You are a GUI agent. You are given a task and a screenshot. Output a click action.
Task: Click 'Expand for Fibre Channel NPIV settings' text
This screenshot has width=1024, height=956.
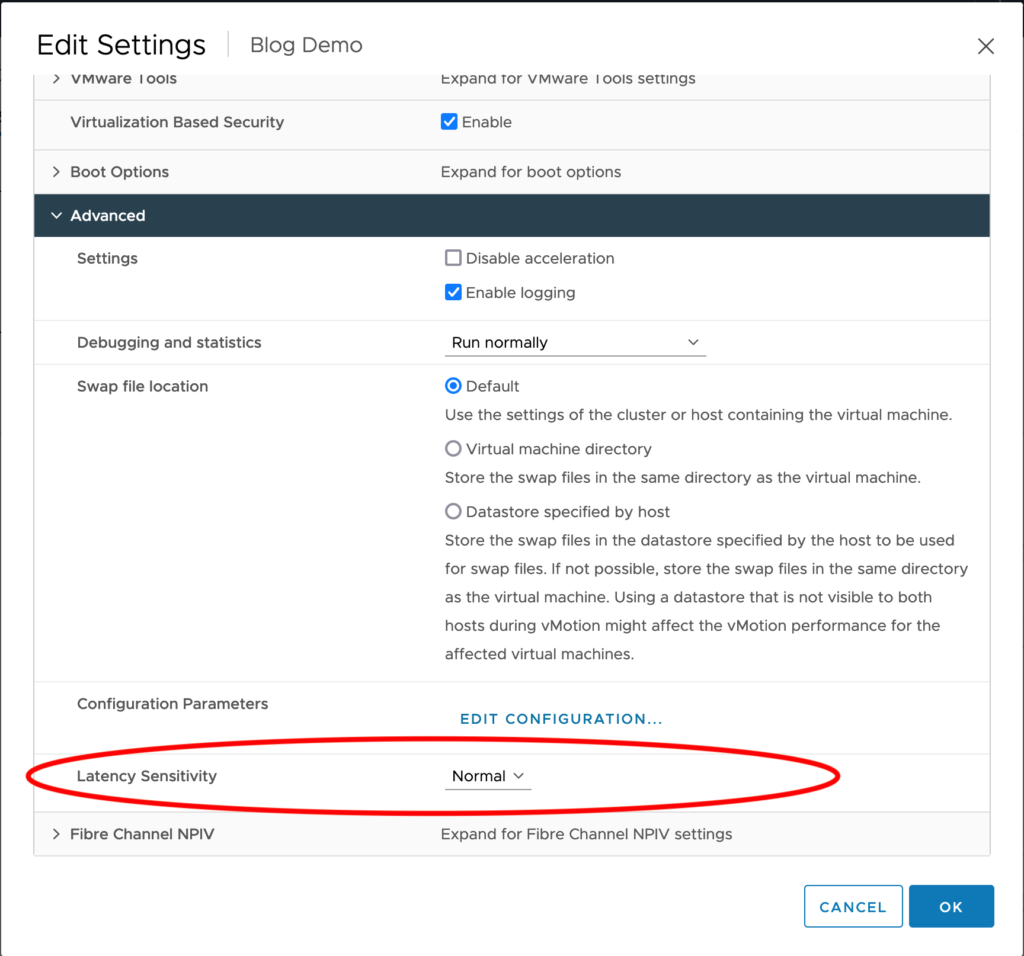pos(586,834)
